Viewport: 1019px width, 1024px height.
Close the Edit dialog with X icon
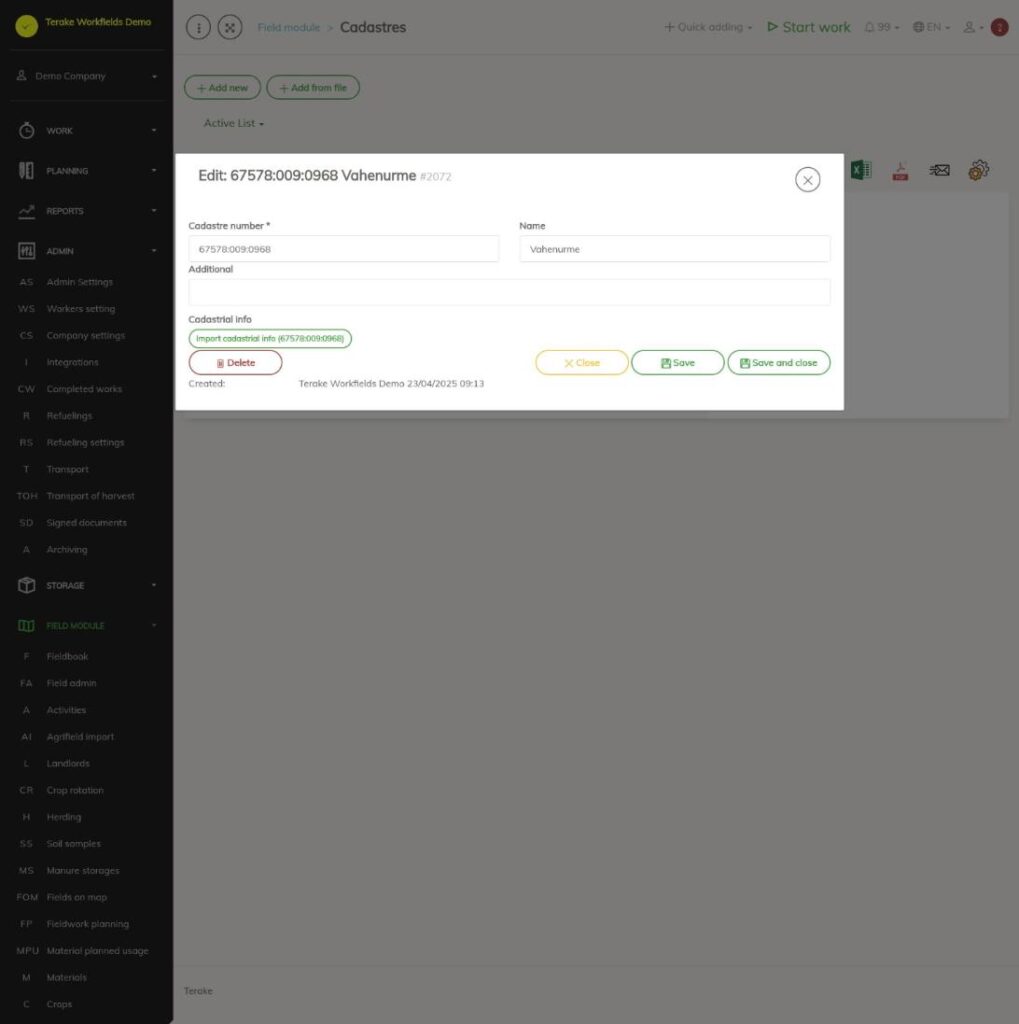coord(807,180)
